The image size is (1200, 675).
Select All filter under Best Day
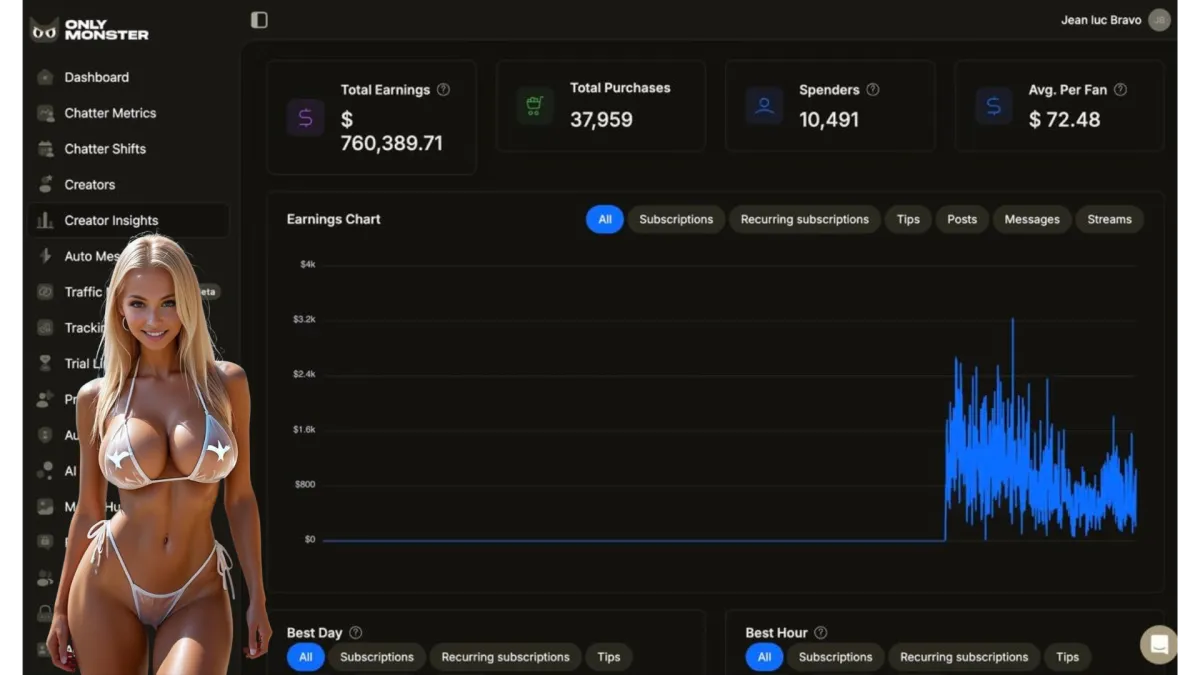pos(306,657)
